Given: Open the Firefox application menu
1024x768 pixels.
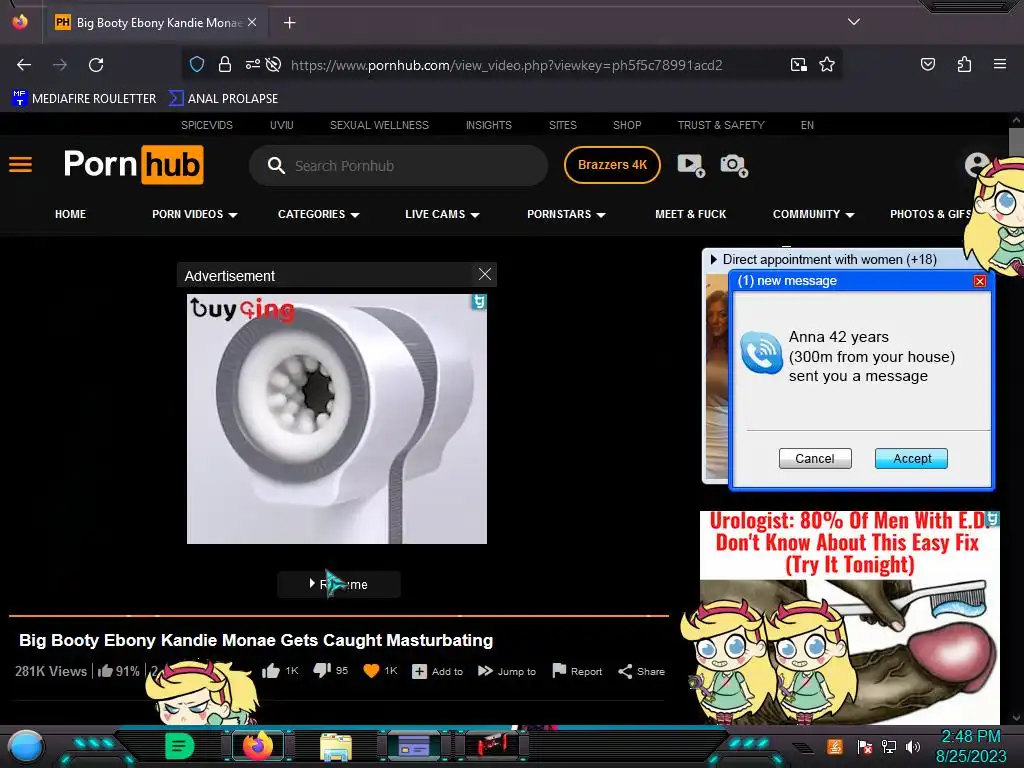Looking at the screenshot, I should [1000, 64].
